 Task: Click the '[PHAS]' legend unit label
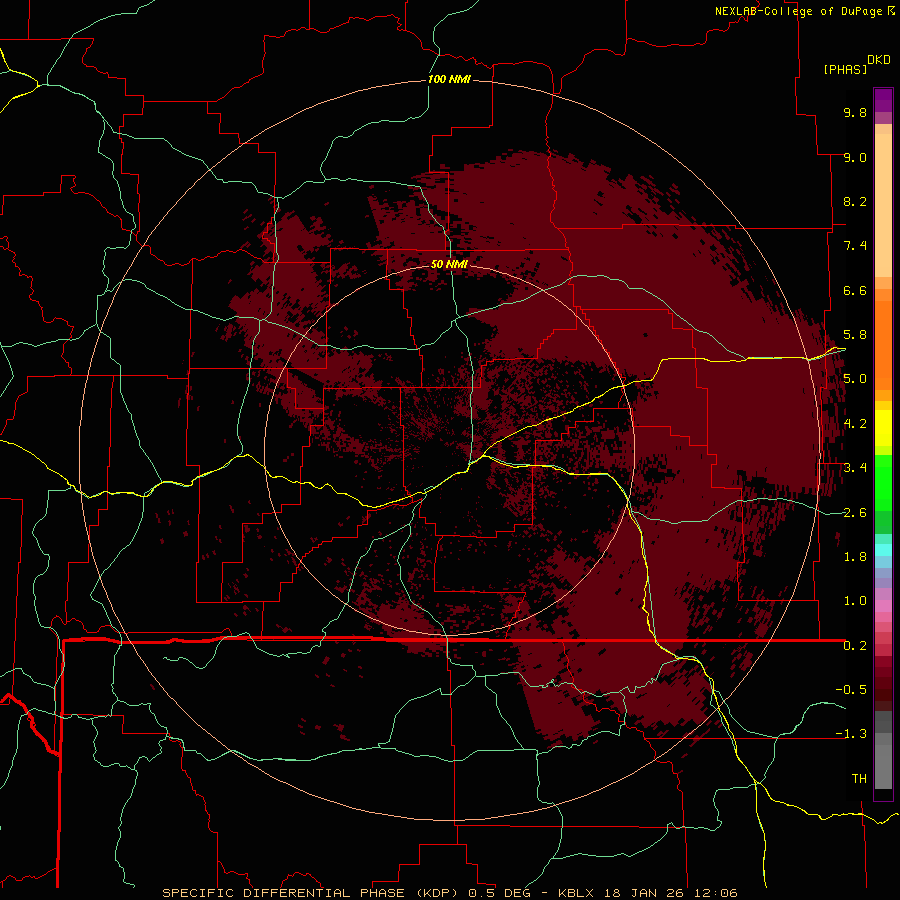pos(845,69)
